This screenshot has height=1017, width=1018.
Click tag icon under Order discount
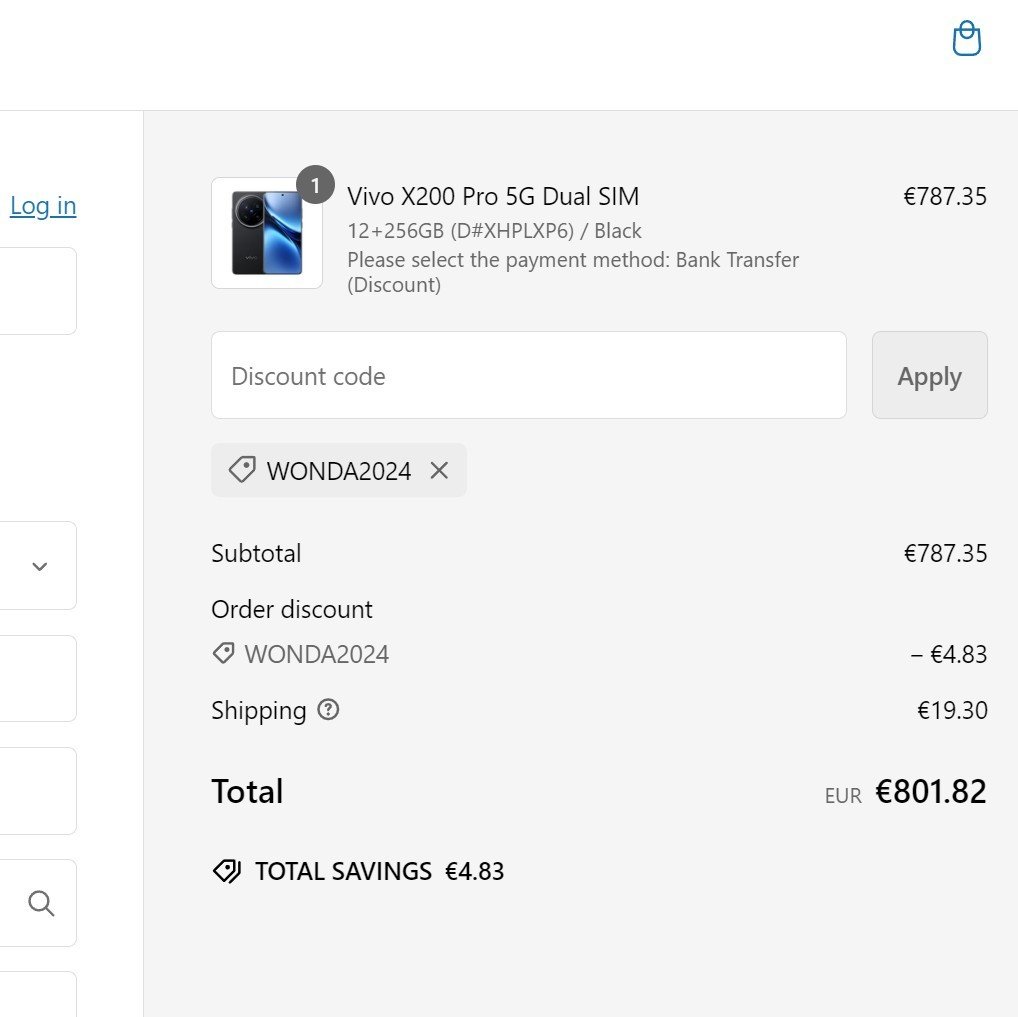tap(224, 654)
